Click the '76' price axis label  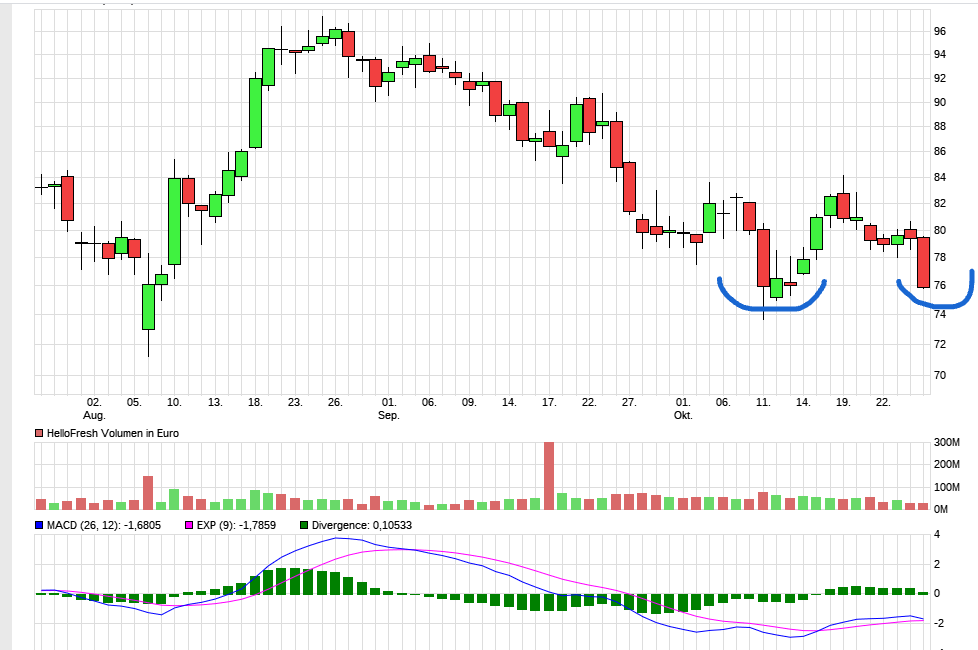point(939,285)
